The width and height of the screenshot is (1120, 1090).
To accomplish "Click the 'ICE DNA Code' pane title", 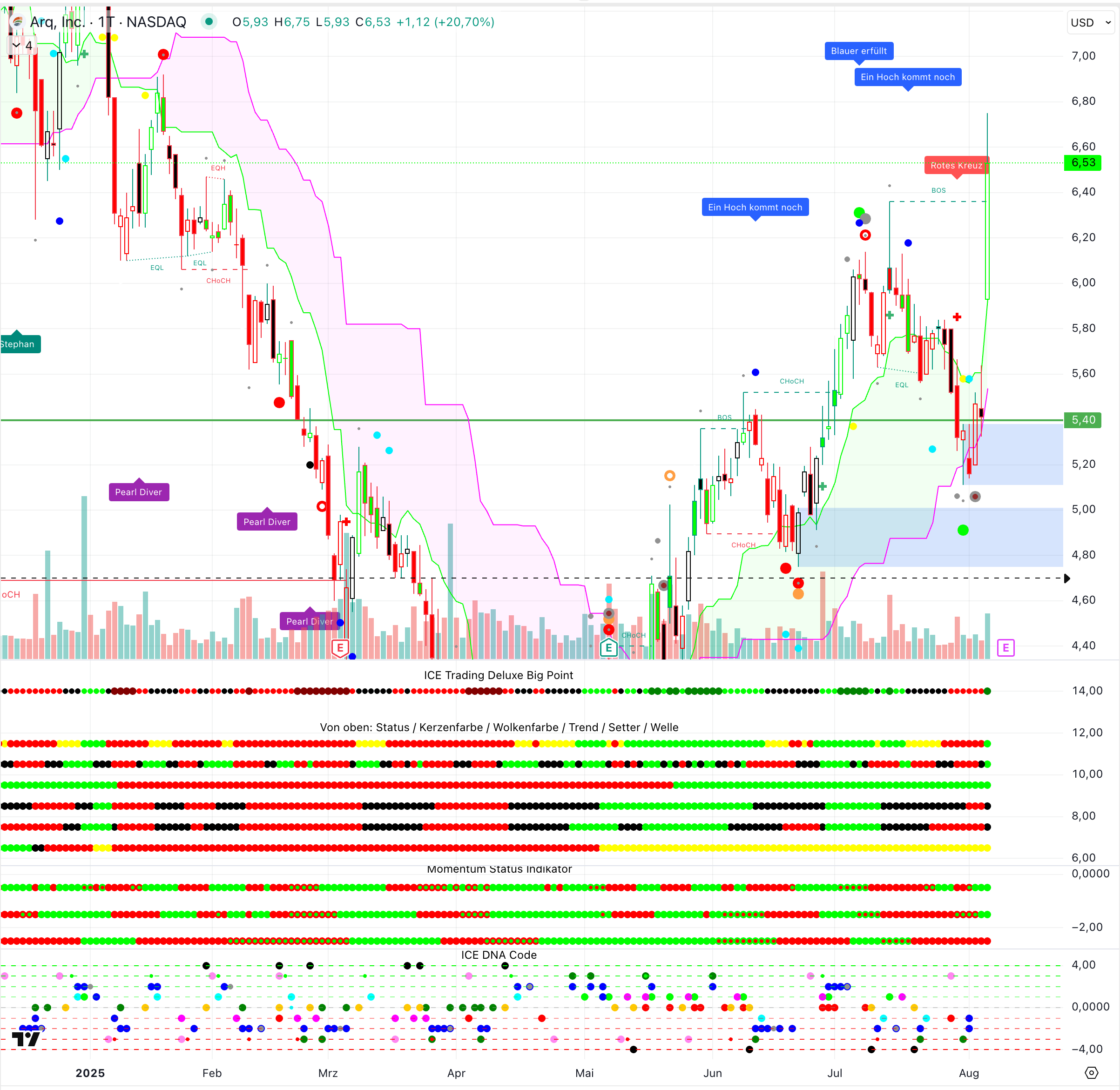I will pyautogui.click(x=499, y=955).
